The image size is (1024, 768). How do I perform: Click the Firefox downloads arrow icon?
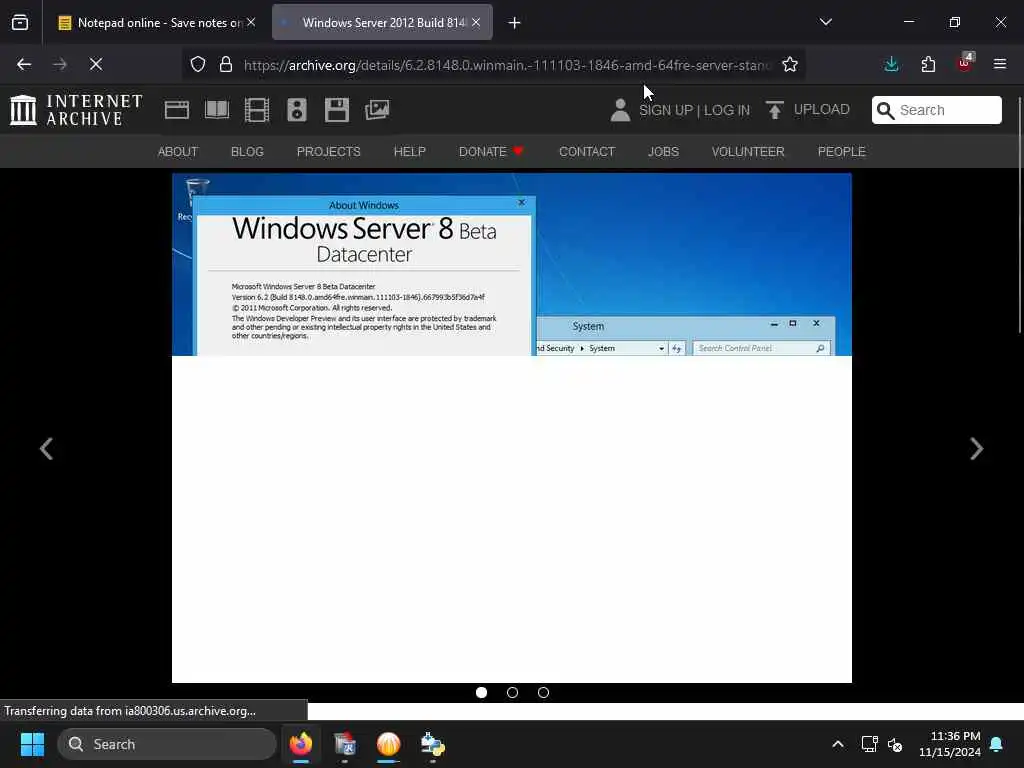(x=891, y=64)
